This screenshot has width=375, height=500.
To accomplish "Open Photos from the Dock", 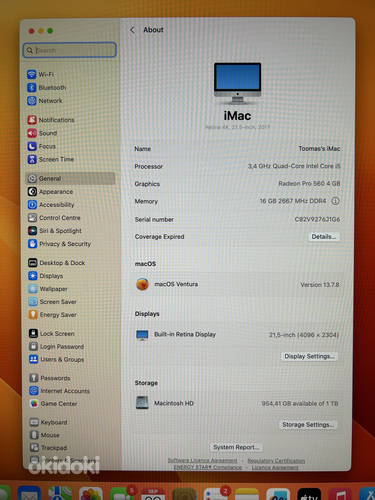I will click(91, 494).
